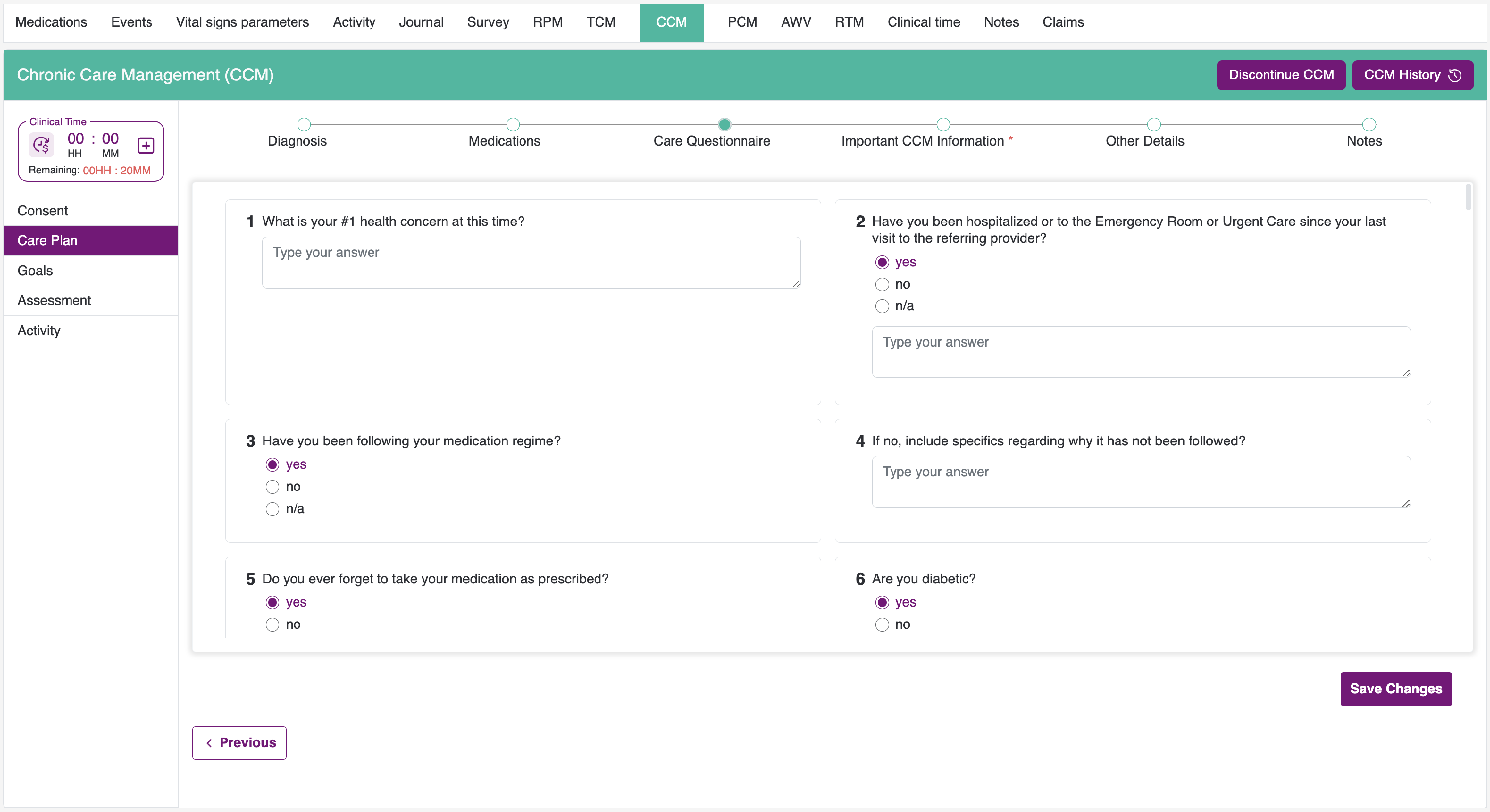Select 'n/a' for medication regime question
Image resolution: width=1490 pixels, height=812 pixels.
click(272, 509)
